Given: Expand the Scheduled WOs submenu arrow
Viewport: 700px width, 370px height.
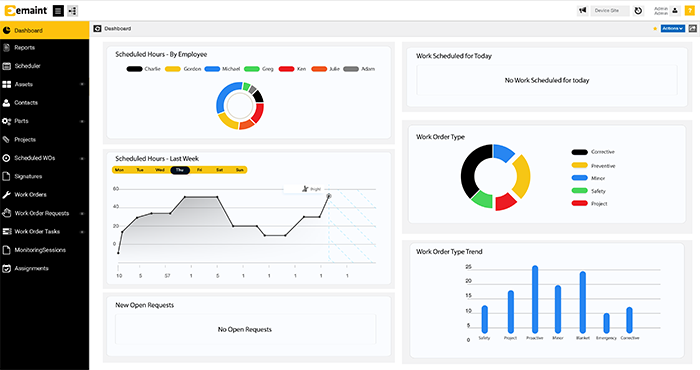Looking at the screenshot, I should 82,158.
